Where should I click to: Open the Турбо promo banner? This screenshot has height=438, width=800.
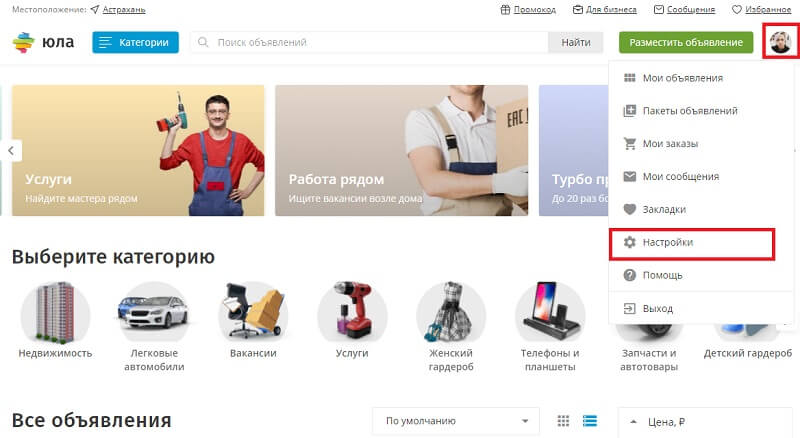573,151
